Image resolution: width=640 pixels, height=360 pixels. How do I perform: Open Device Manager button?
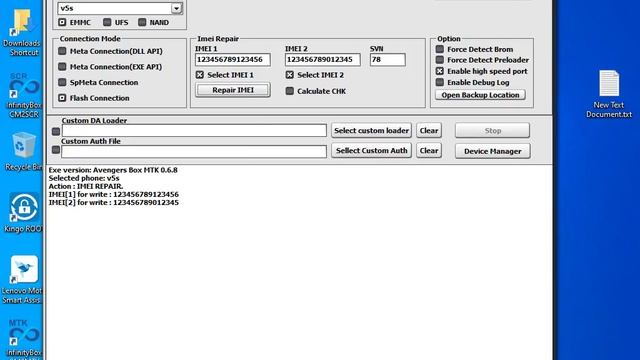tap(493, 151)
